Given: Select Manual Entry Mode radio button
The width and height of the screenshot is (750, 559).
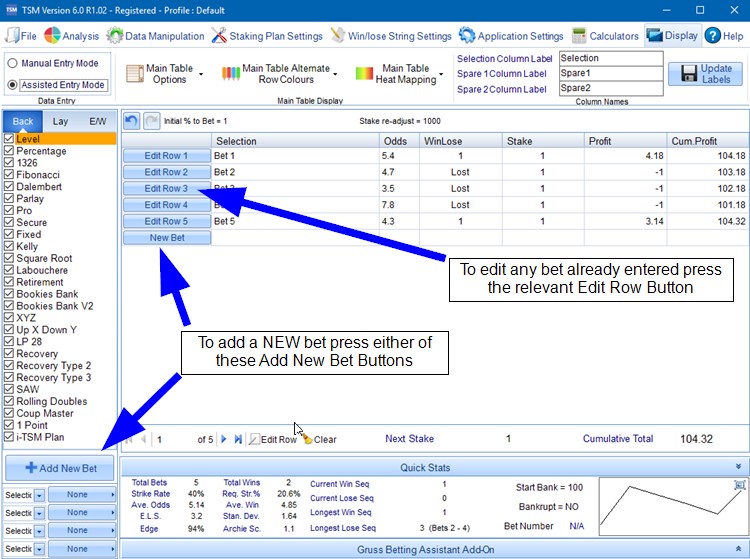Looking at the screenshot, I should tap(12, 63).
